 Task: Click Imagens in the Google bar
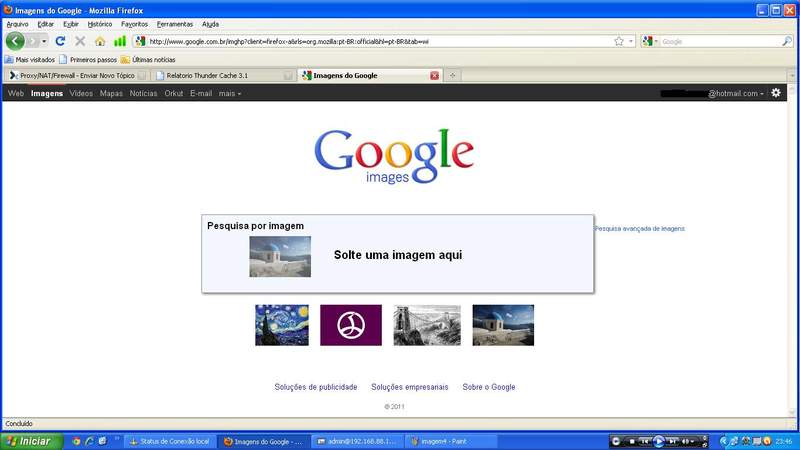pos(46,93)
